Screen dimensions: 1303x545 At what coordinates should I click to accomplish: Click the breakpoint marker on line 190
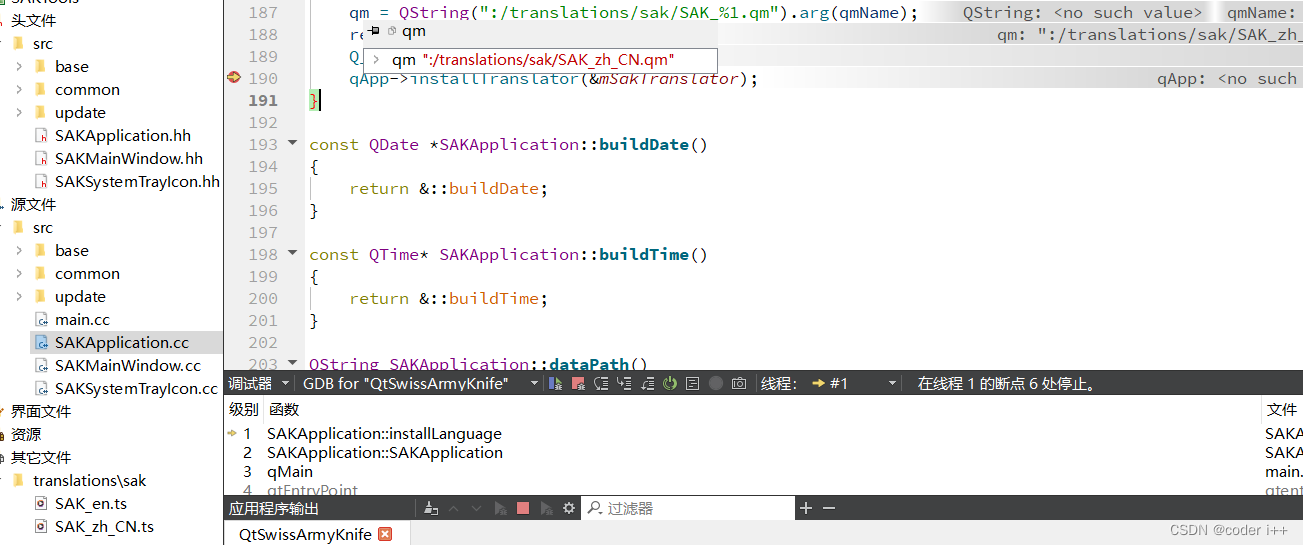point(234,78)
